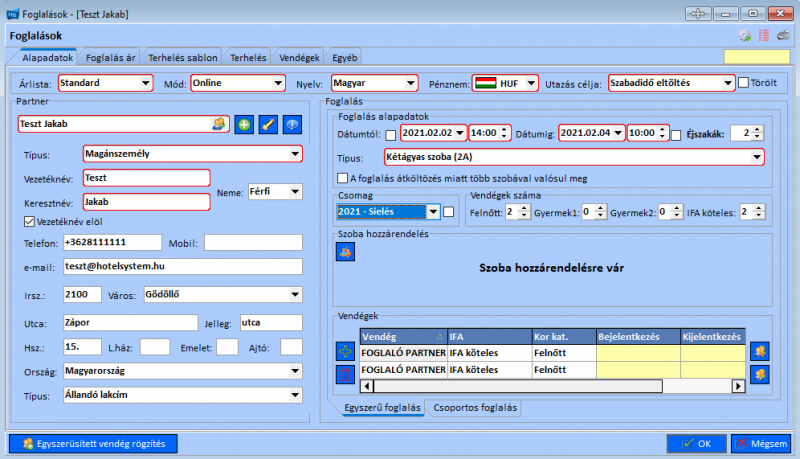Open partner search in Teszt Jakab field
The image size is (800, 459).
pyautogui.click(x=219, y=124)
